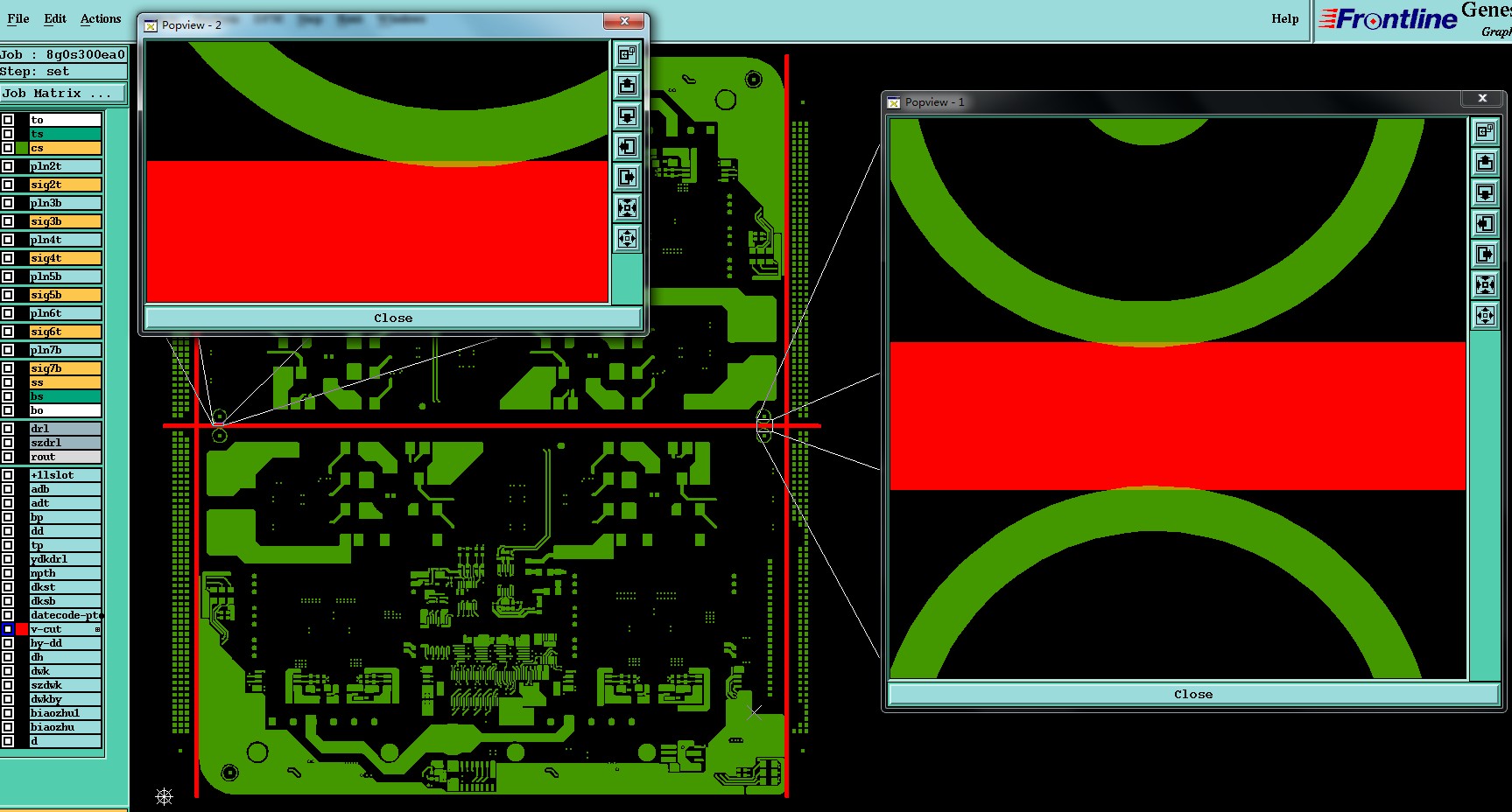Select layer sig6t in layer list
Screen dimensions: 1512x812
pos(66,332)
